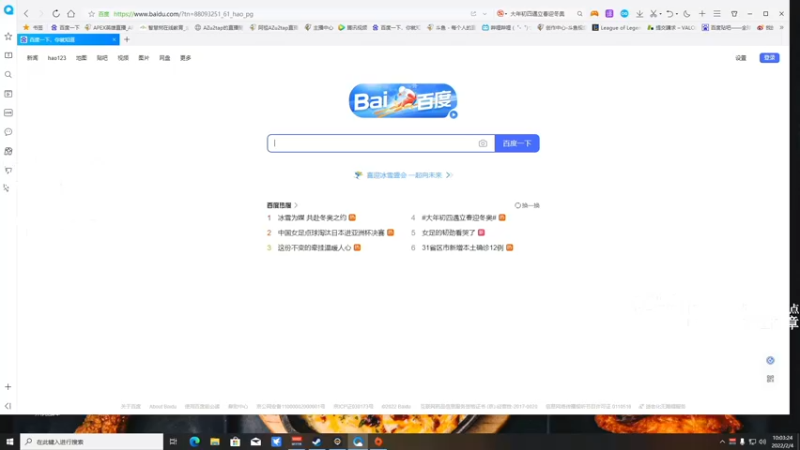
Task: Open Microsoft Edge from taskbar
Action: click(x=194, y=442)
